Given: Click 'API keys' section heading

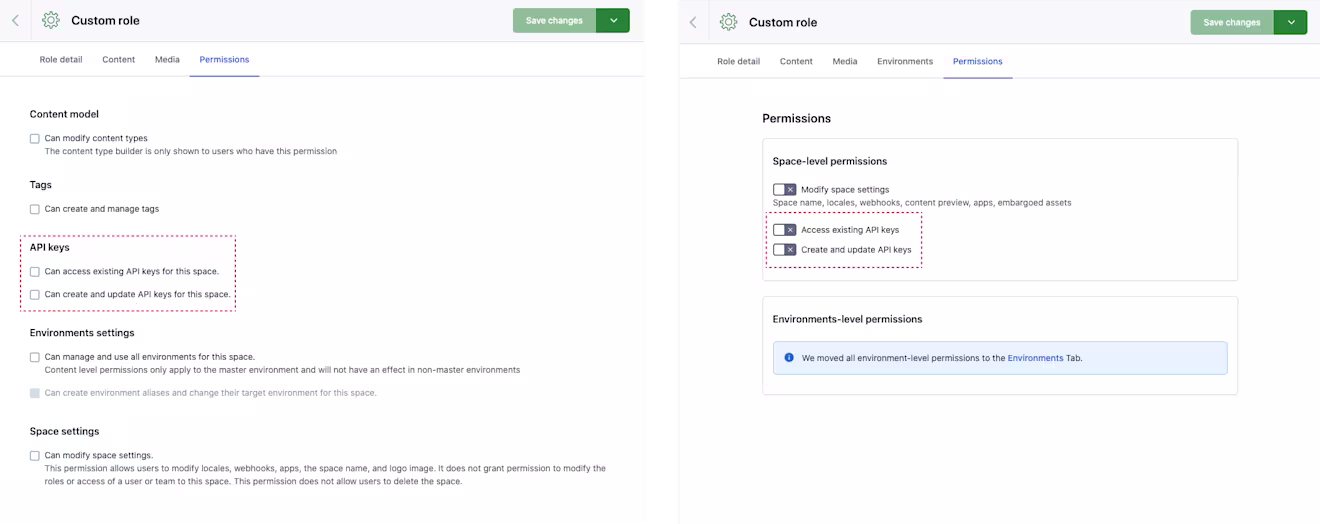Looking at the screenshot, I should point(50,247).
